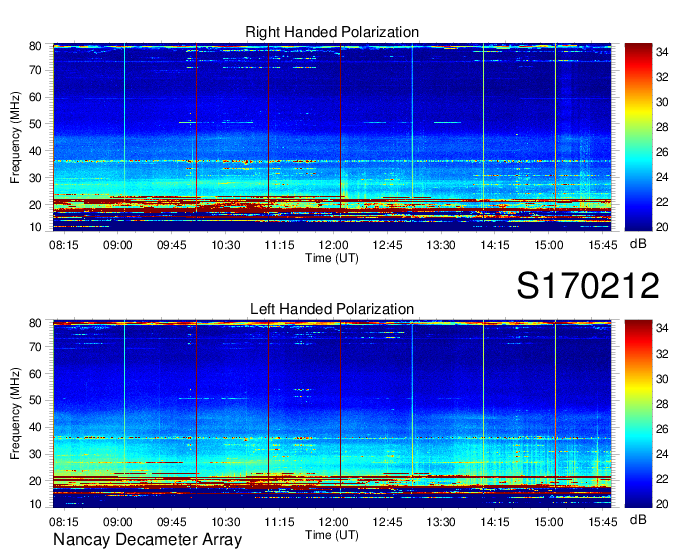Screen dimensions: 680x552
Task: Click upper plot's Time (UT) axis label
Action: [x=332, y=258]
